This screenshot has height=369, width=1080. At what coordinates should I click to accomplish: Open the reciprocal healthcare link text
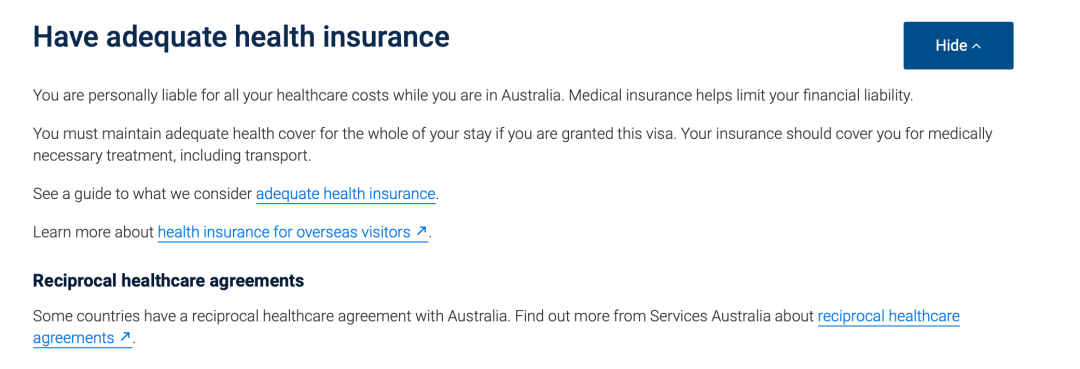[889, 317]
